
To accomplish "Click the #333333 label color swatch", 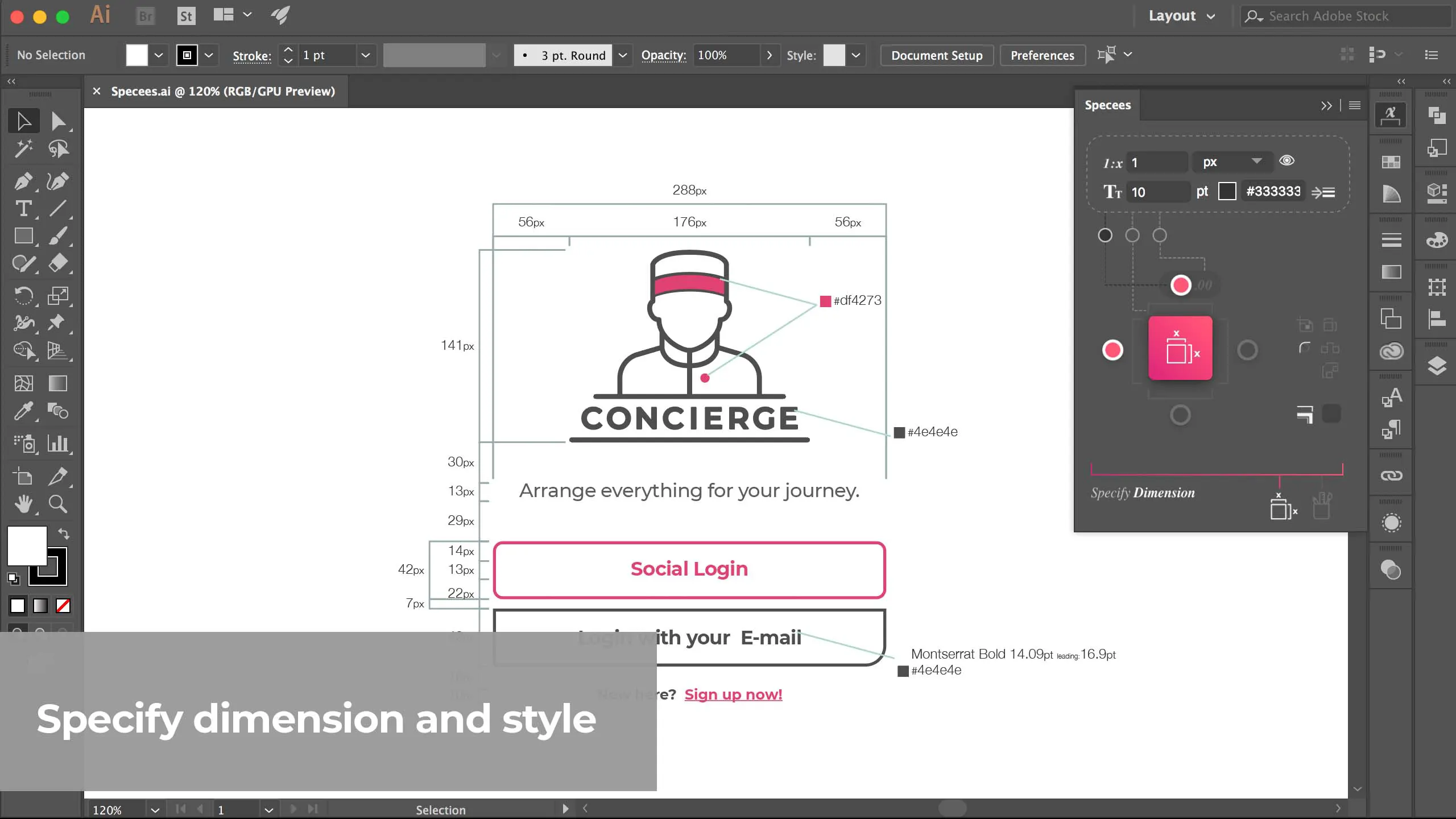I will pos(1227,192).
